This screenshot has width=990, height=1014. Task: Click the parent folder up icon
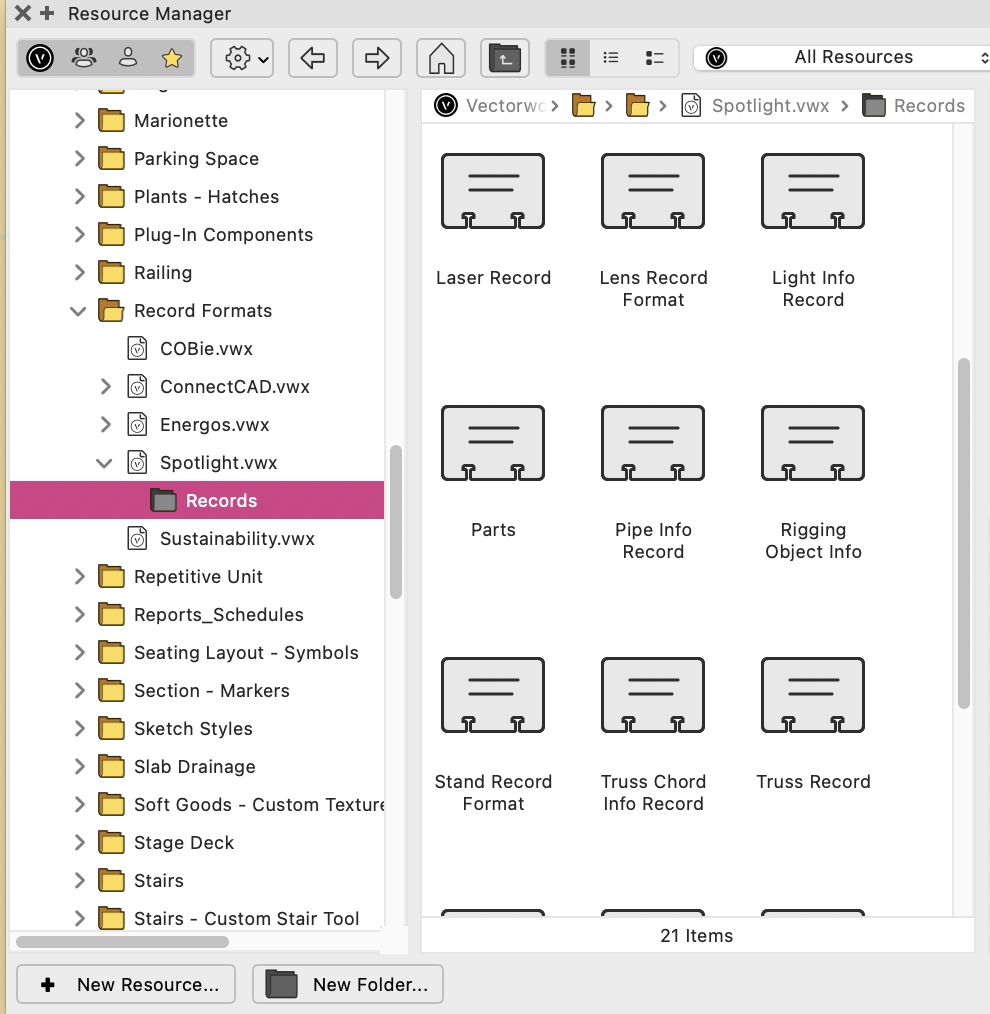click(505, 58)
